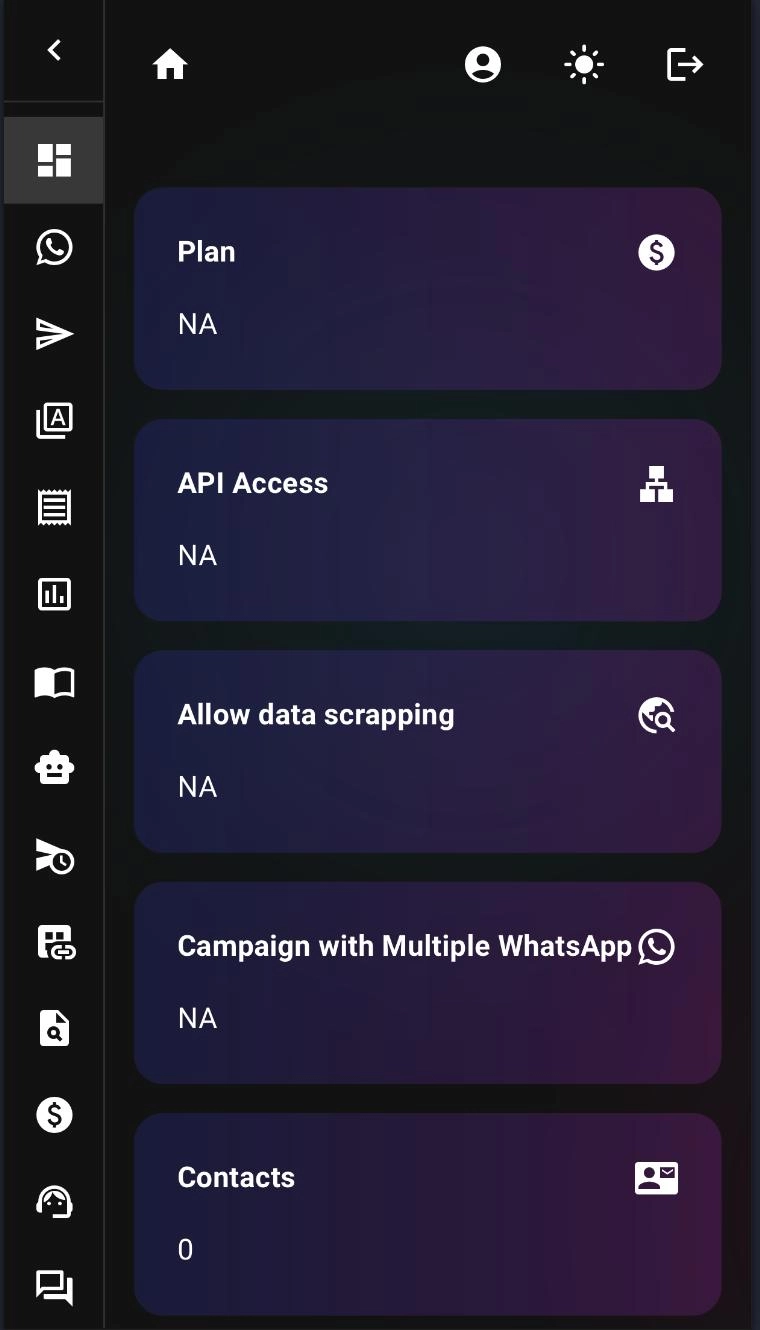Image resolution: width=760 pixels, height=1330 pixels.
Task: Open the user account profile icon
Action: click(483, 66)
